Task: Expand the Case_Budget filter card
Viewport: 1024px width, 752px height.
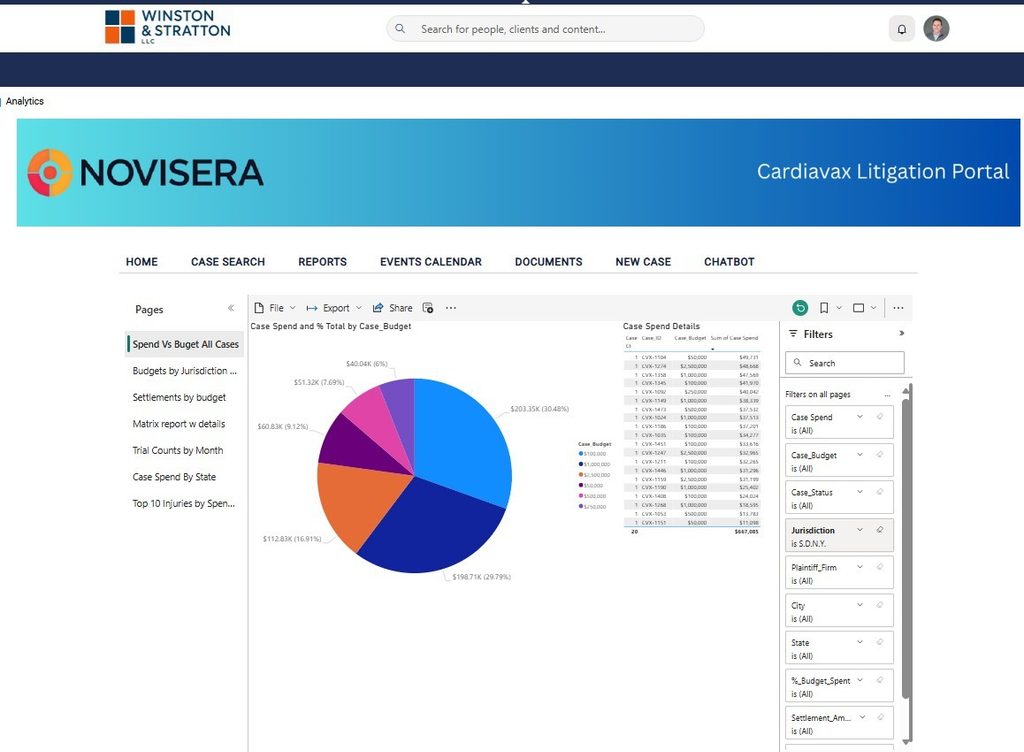Action: pyautogui.click(x=860, y=454)
